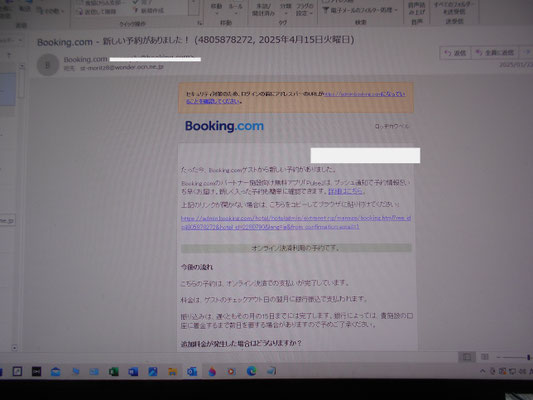The image size is (533, 400).
Task: Click the zoom out minus button
Action: click(x=498, y=357)
